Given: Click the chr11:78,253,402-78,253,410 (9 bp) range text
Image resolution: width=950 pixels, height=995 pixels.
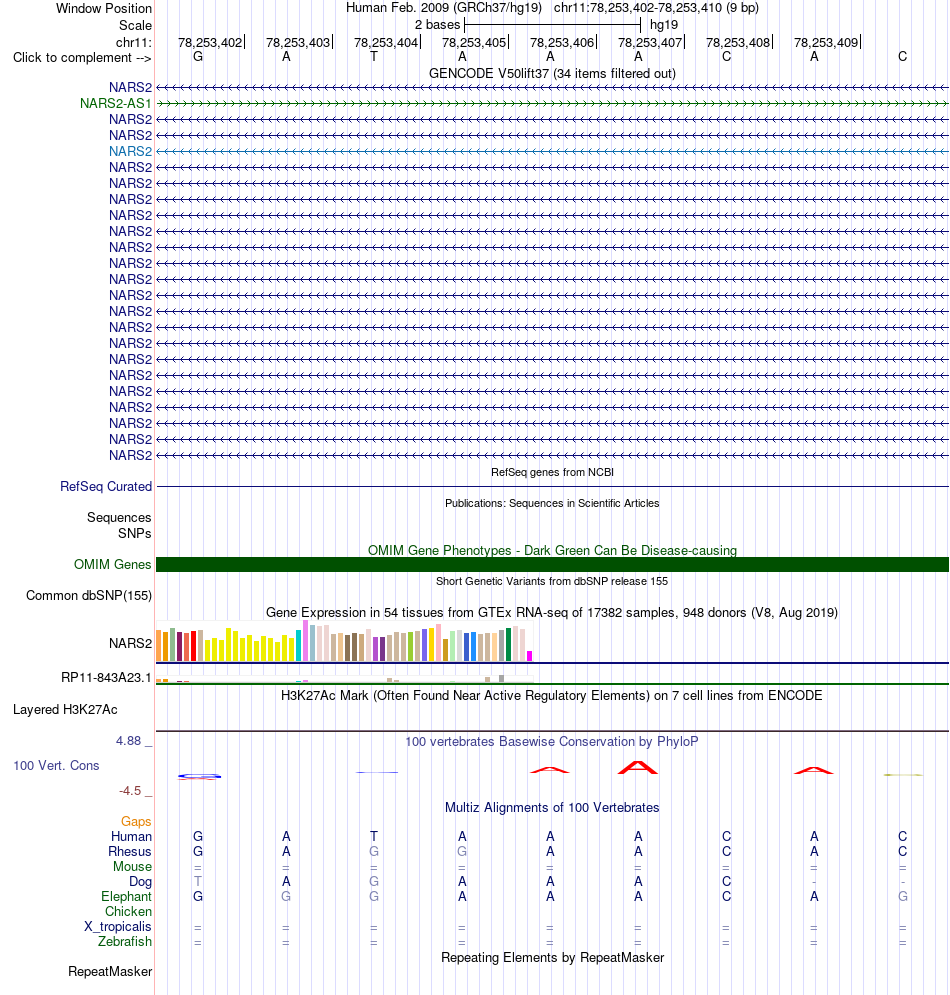Looking at the screenshot, I should pyautogui.click(x=656, y=8).
